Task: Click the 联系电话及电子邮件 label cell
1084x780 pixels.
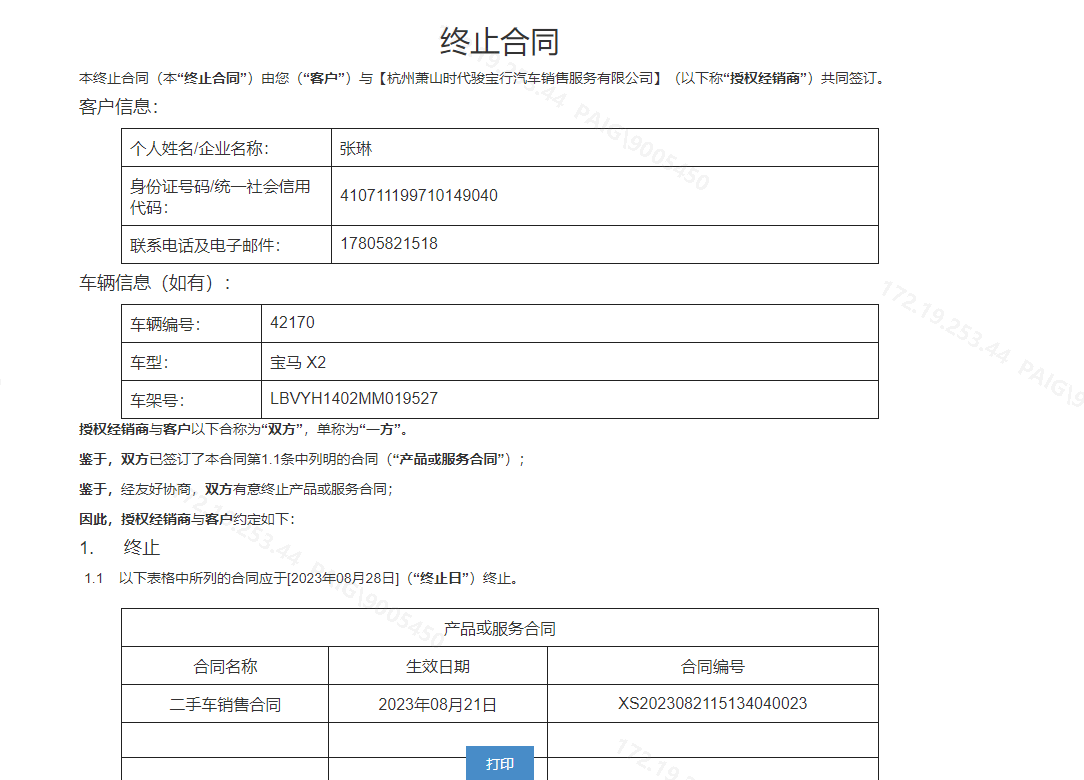Action: click(226, 244)
